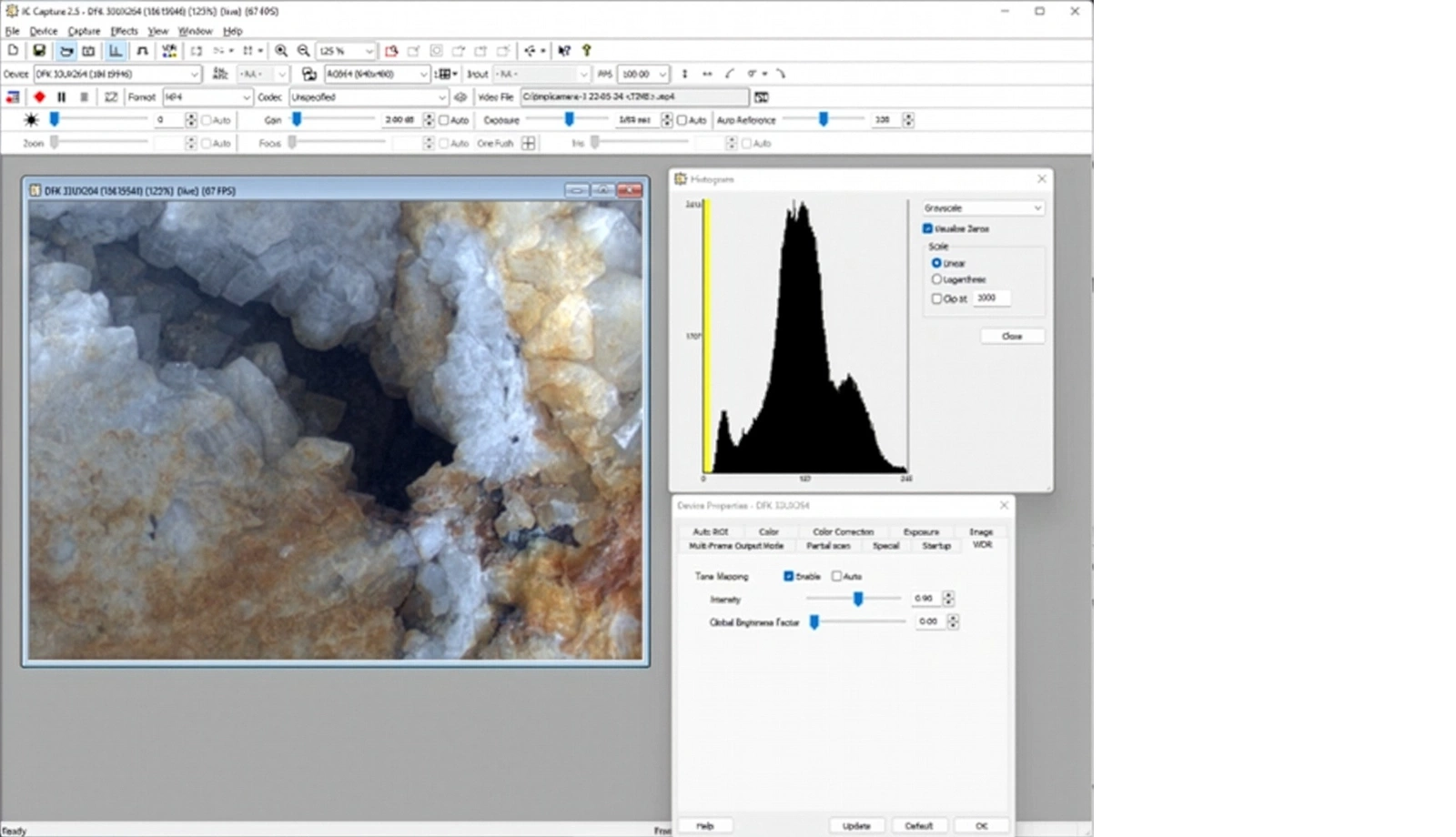Click the zoom out magnifier icon

pos(304,51)
